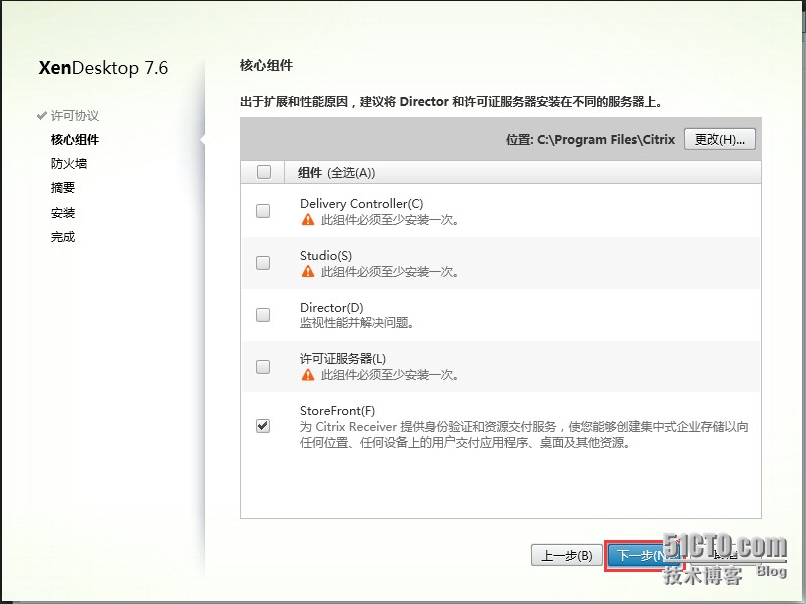Click the 监视性能并解决问题 description
This screenshot has width=806, height=604.
click(x=357, y=323)
